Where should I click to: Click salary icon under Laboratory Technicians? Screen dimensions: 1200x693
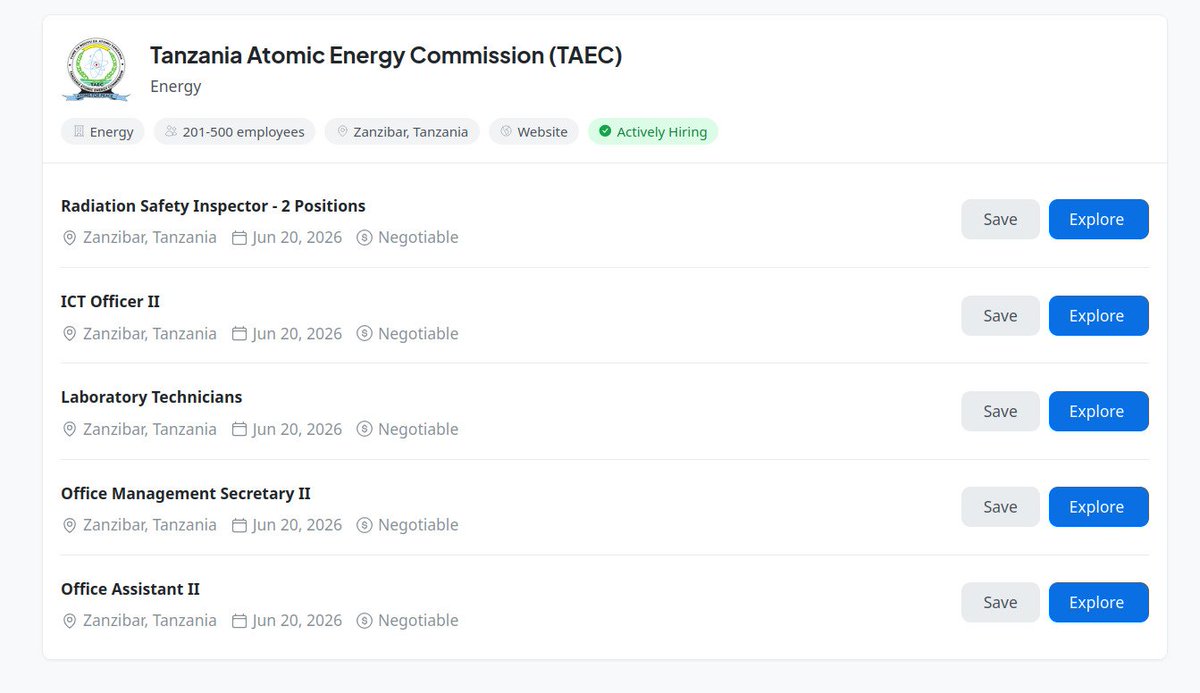[364, 429]
